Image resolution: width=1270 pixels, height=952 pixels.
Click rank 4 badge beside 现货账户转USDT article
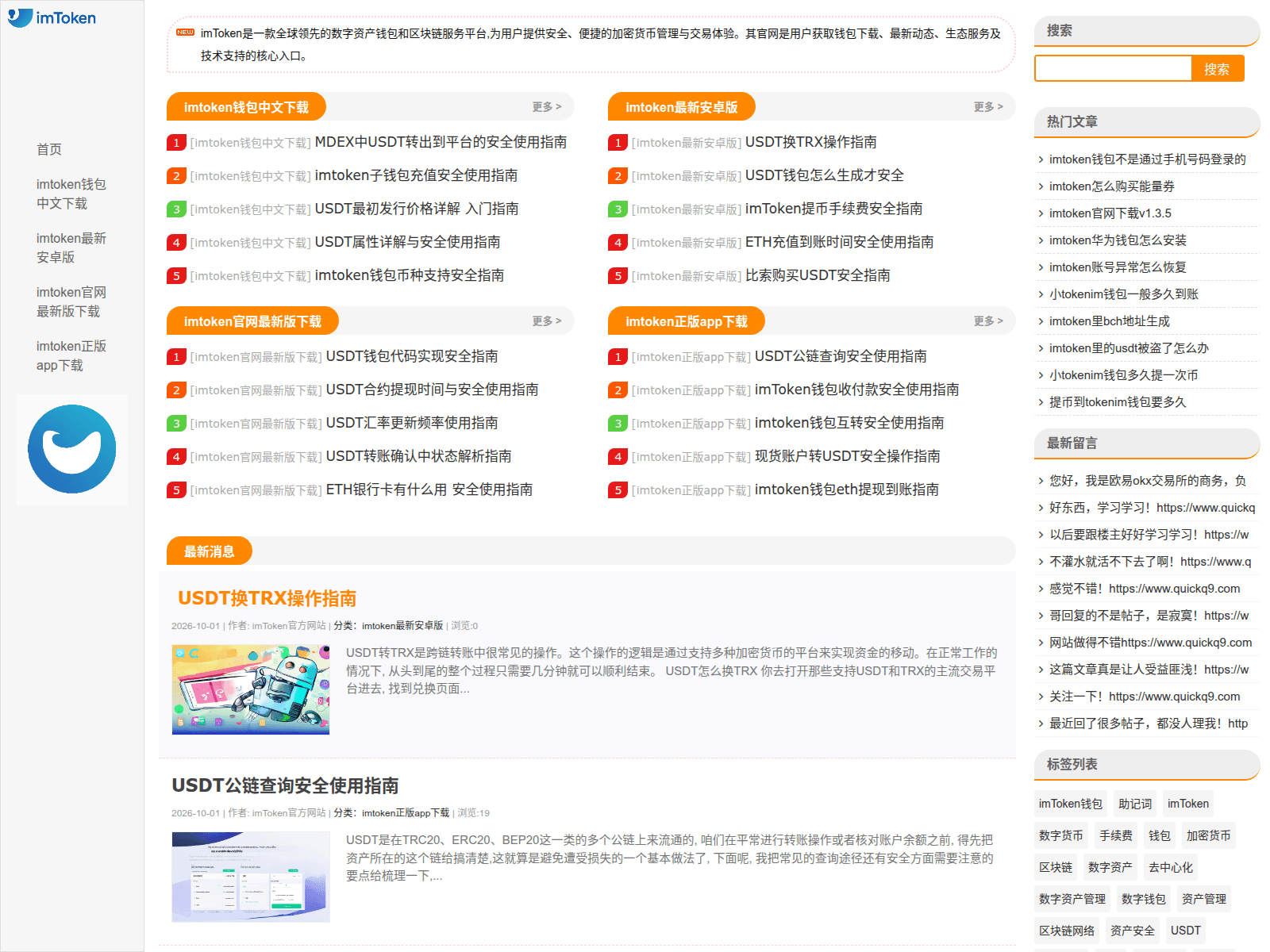pyautogui.click(x=618, y=457)
